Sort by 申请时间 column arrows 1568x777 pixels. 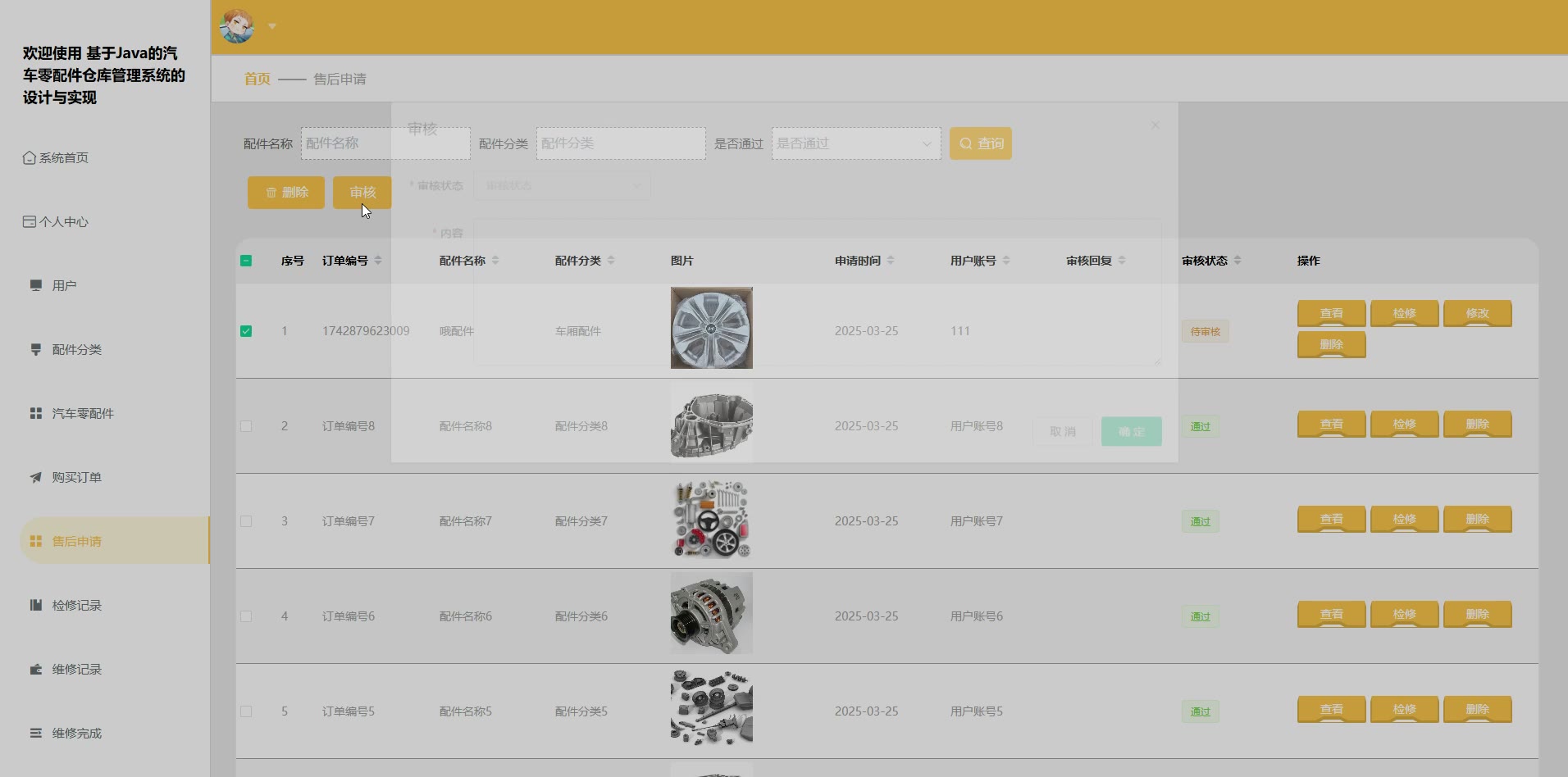click(891, 261)
